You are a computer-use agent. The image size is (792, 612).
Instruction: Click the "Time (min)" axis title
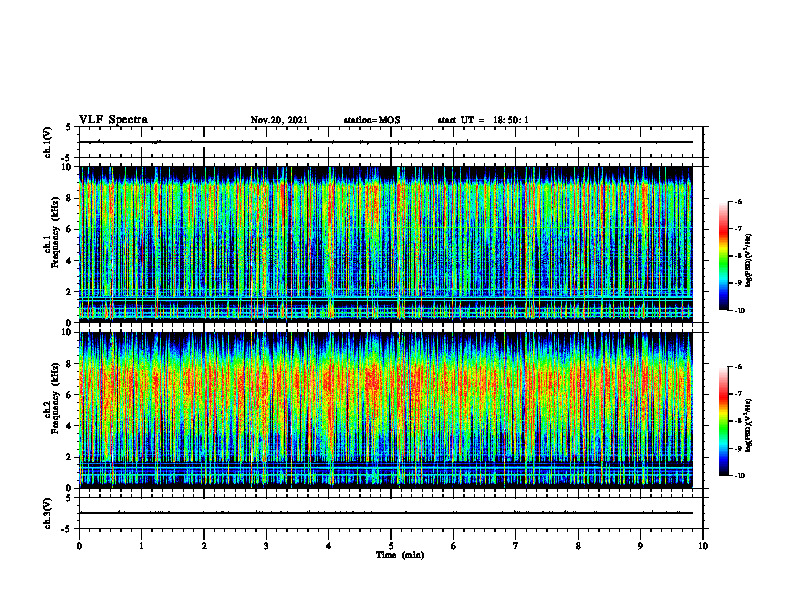(400, 555)
